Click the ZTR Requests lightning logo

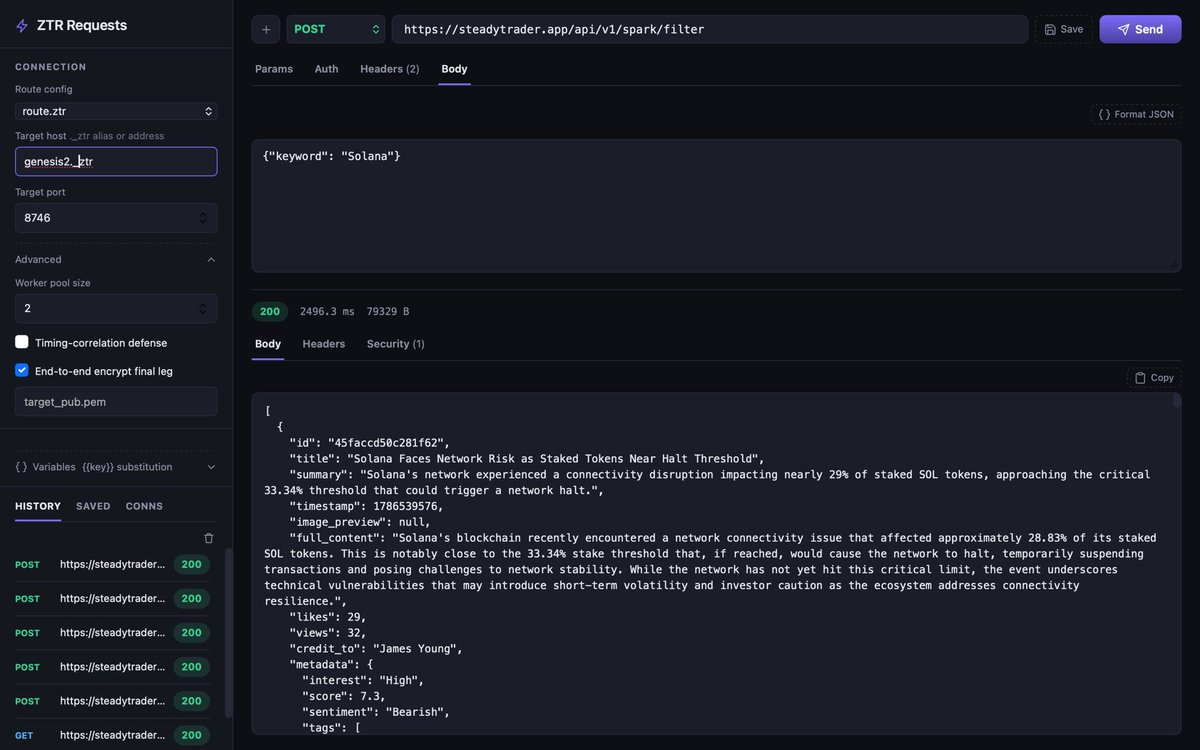click(x=22, y=26)
